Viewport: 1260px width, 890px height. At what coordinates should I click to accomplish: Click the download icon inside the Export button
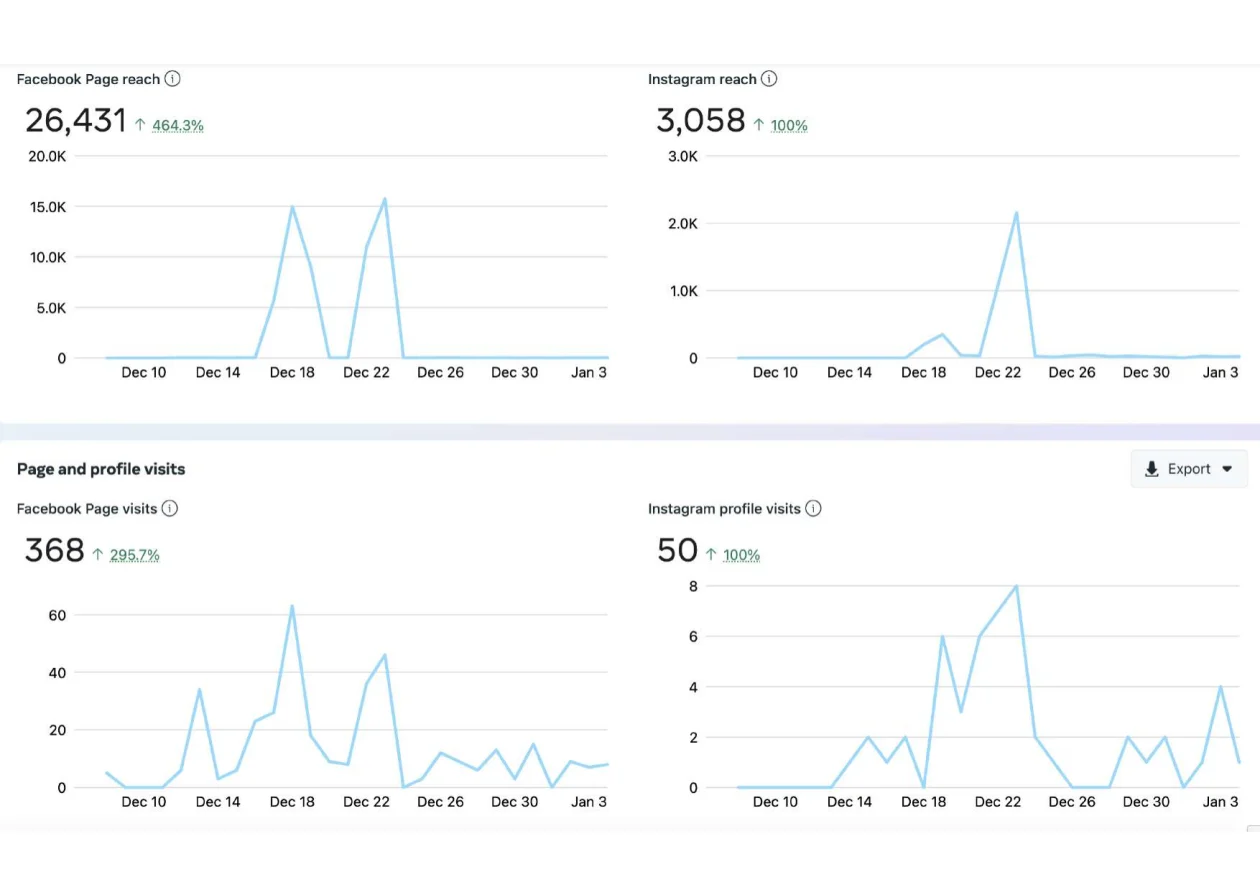click(1152, 468)
